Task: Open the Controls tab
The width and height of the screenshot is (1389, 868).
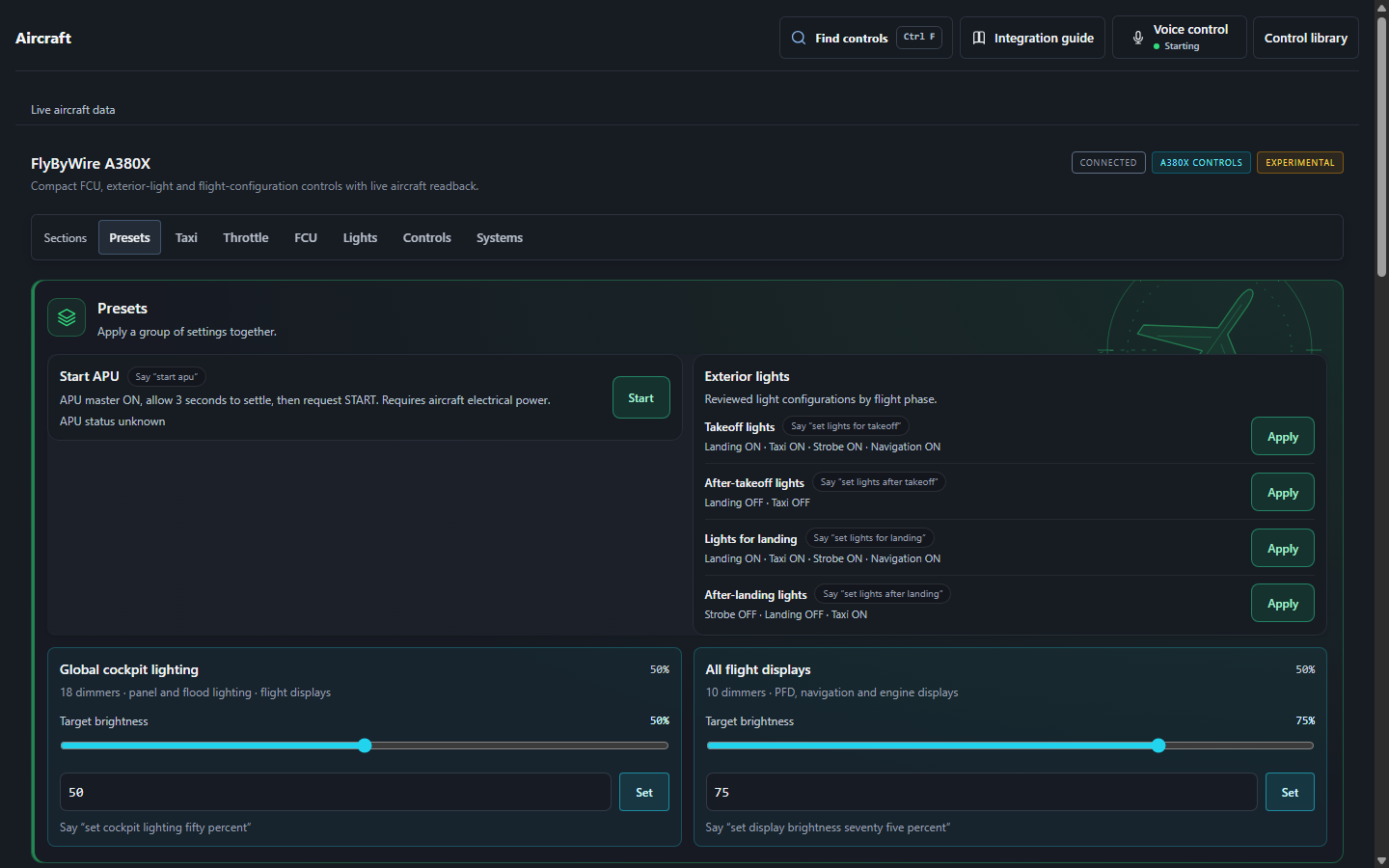Action: (427, 237)
